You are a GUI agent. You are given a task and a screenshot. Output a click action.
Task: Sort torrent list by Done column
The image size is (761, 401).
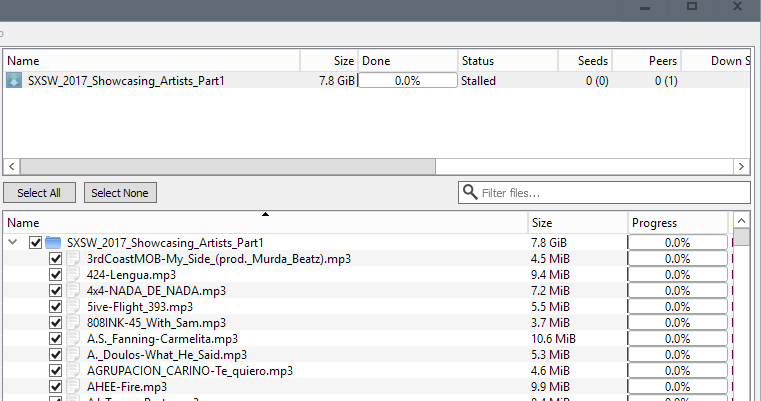point(408,61)
